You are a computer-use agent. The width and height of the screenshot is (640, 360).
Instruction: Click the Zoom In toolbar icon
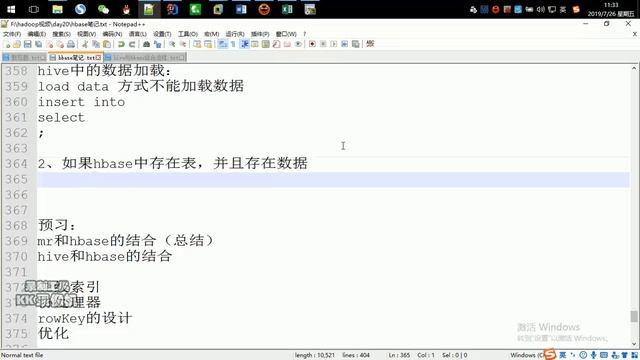coord(172,44)
